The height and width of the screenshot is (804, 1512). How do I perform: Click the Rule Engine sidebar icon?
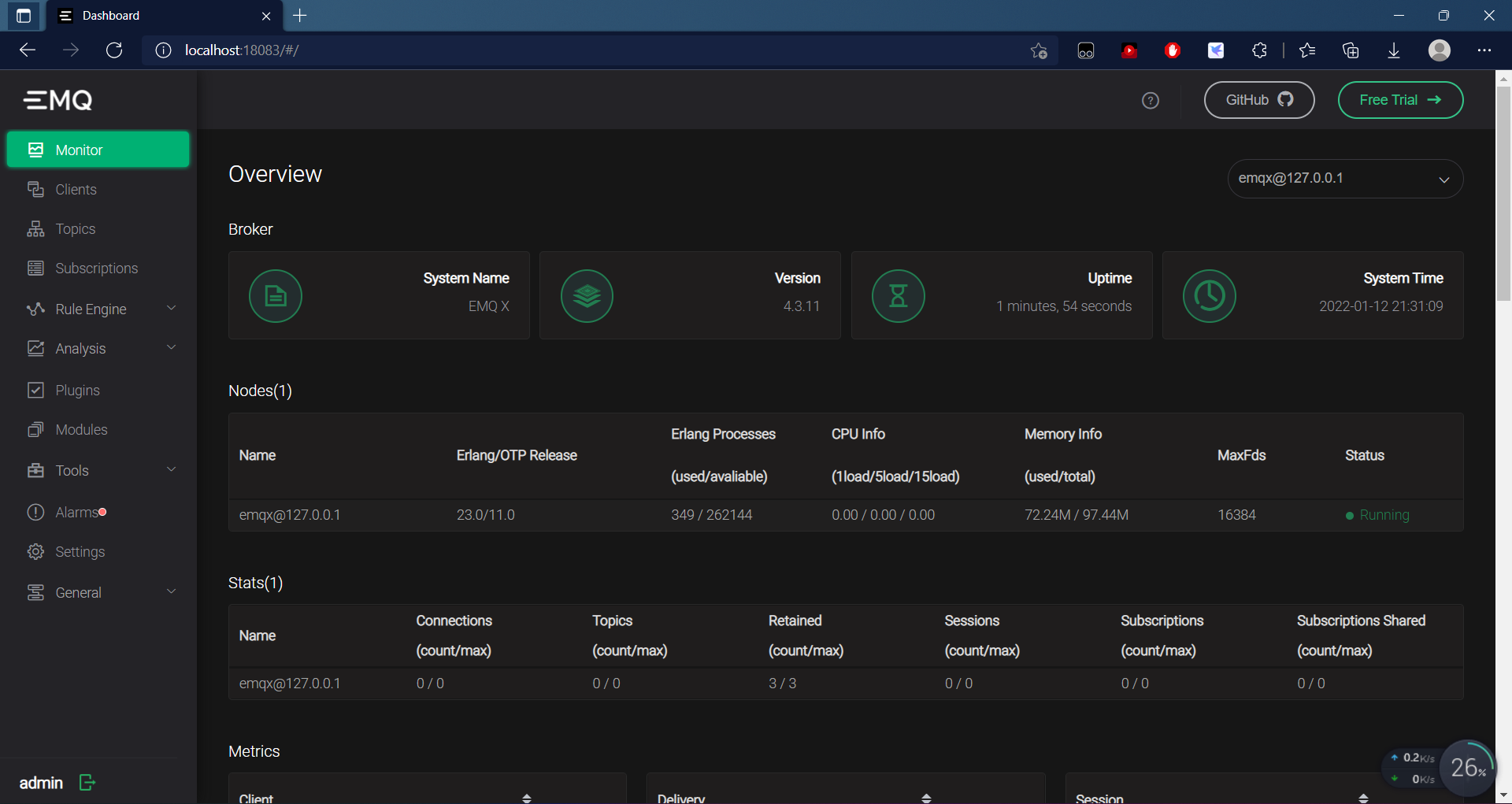35,309
